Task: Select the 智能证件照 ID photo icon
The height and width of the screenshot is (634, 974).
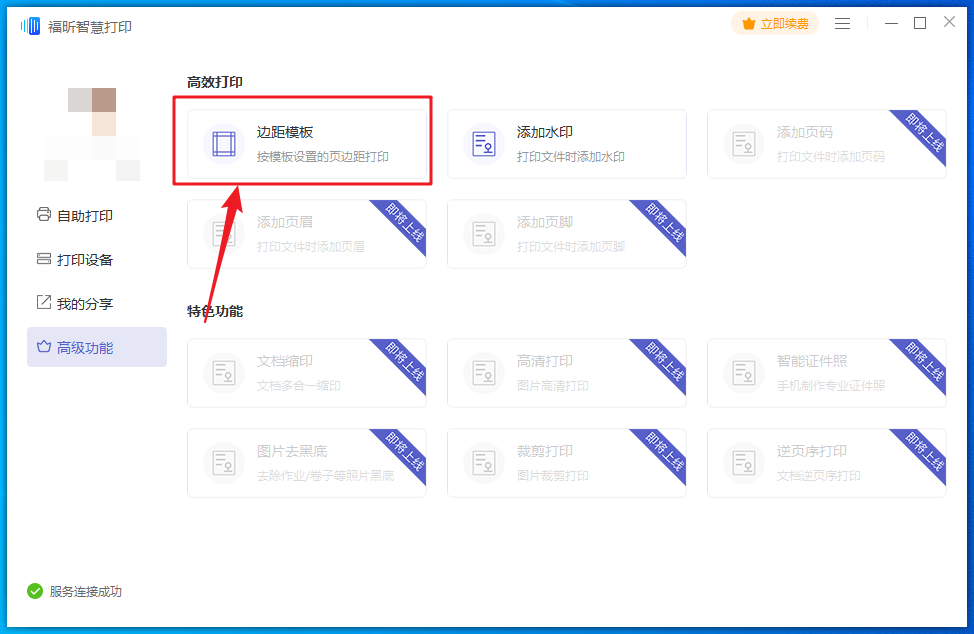Action: point(744,373)
